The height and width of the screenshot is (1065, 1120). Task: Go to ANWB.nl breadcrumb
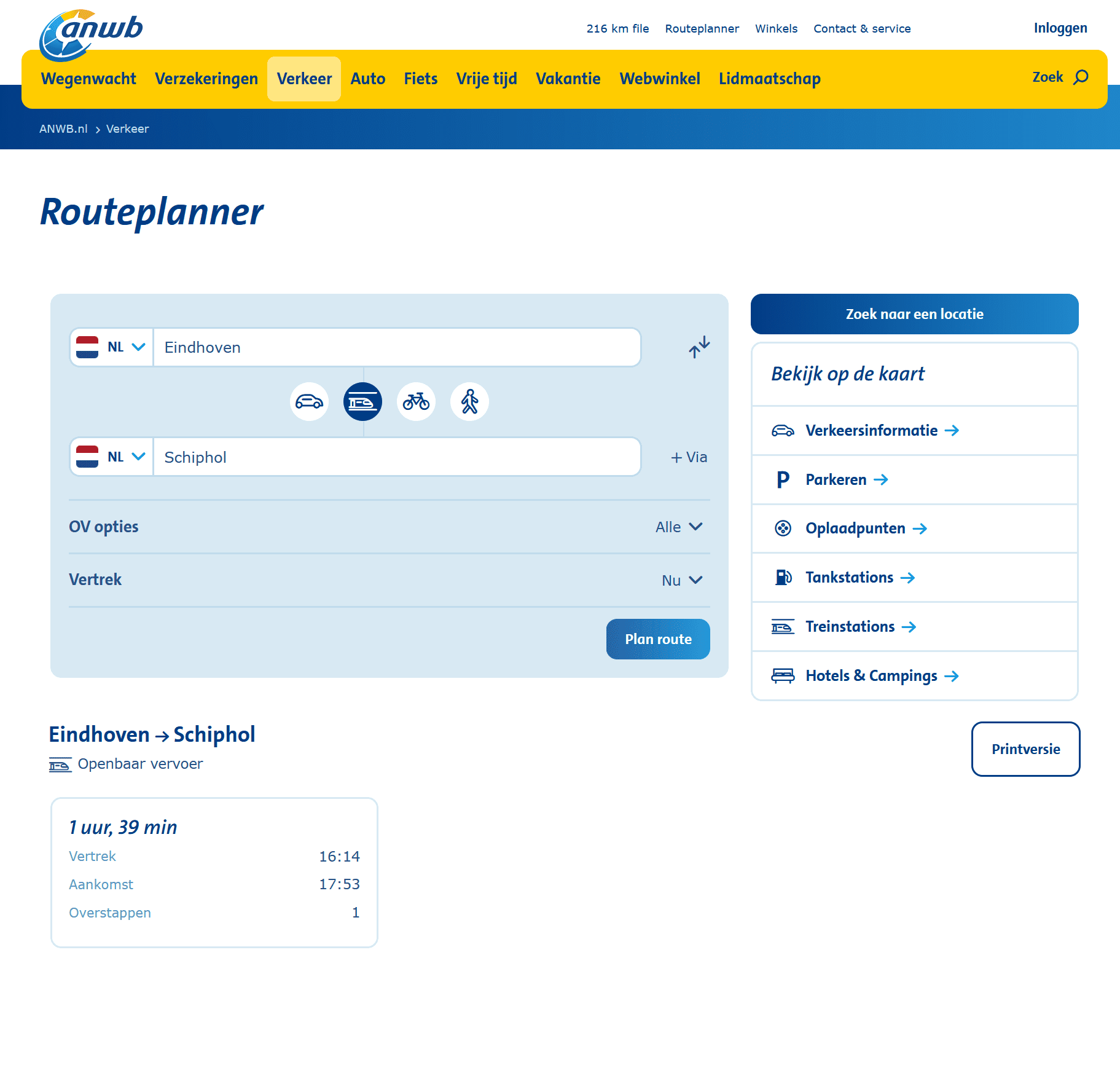(x=63, y=129)
